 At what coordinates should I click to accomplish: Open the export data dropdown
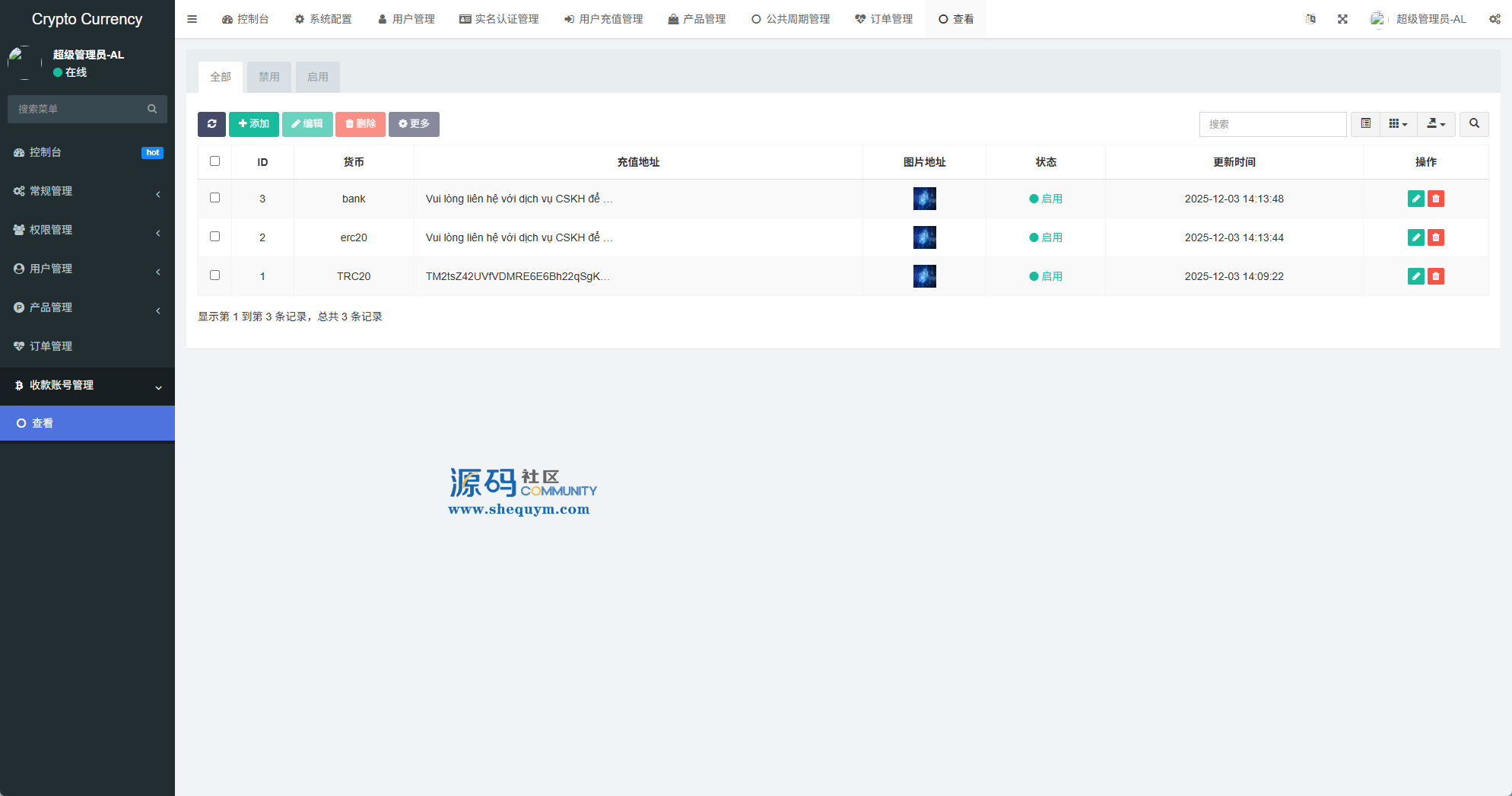click(x=1436, y=124)
